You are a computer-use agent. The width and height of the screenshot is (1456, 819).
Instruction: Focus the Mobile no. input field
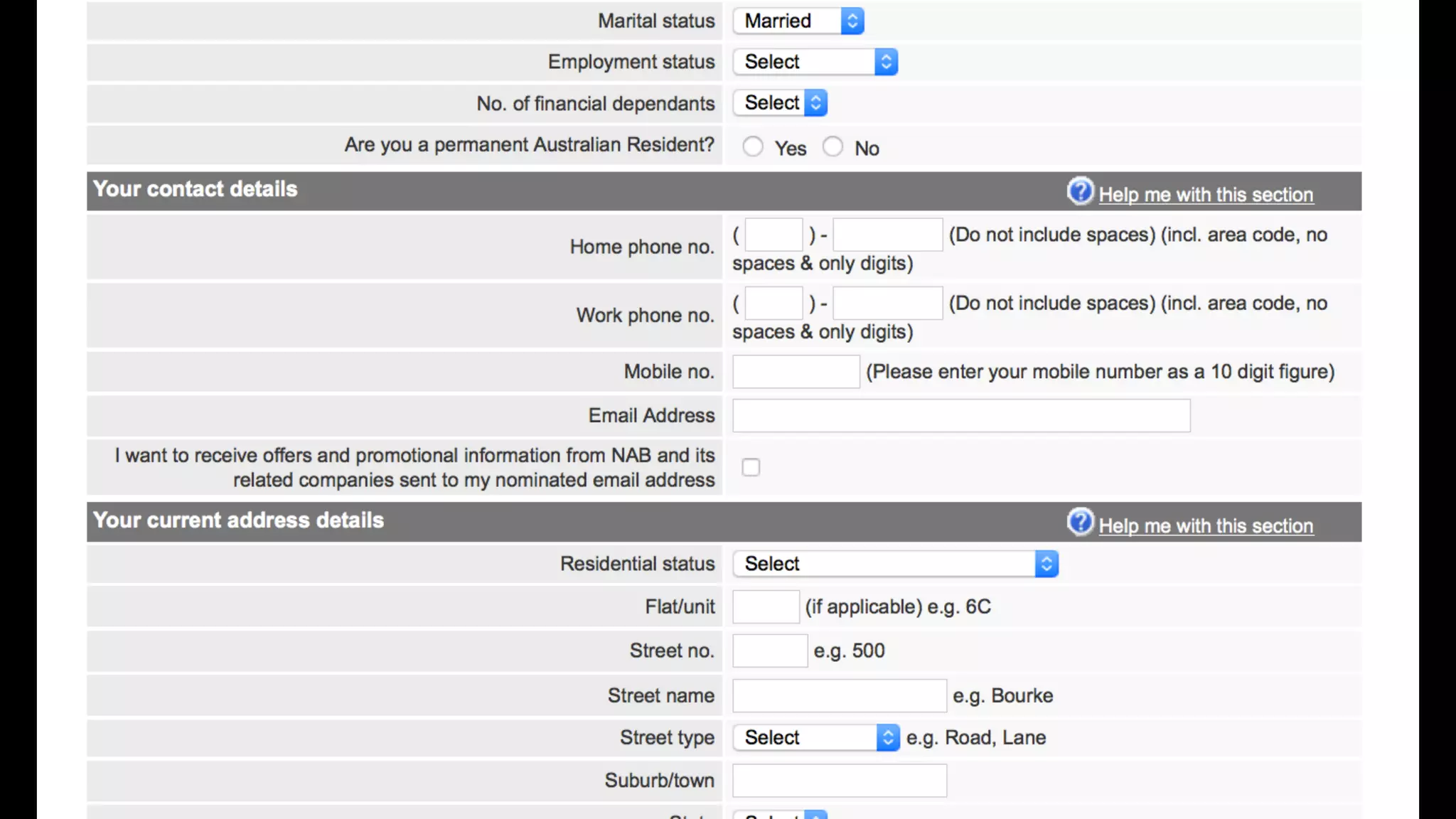pos(796,372)
